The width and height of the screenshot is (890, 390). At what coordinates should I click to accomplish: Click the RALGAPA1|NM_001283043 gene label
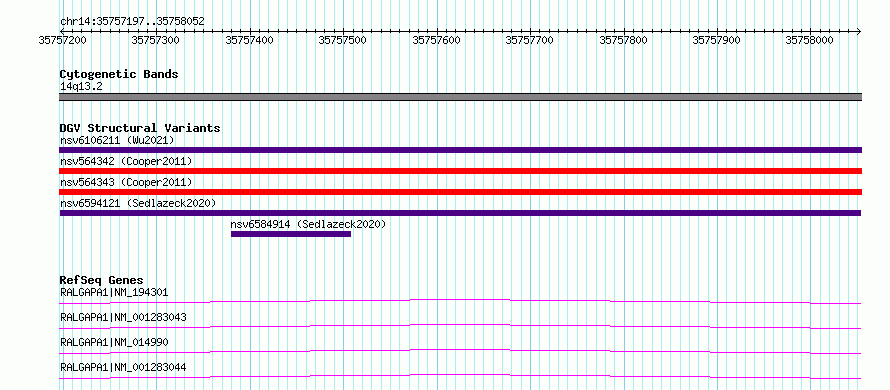click(x=123, y=317)
